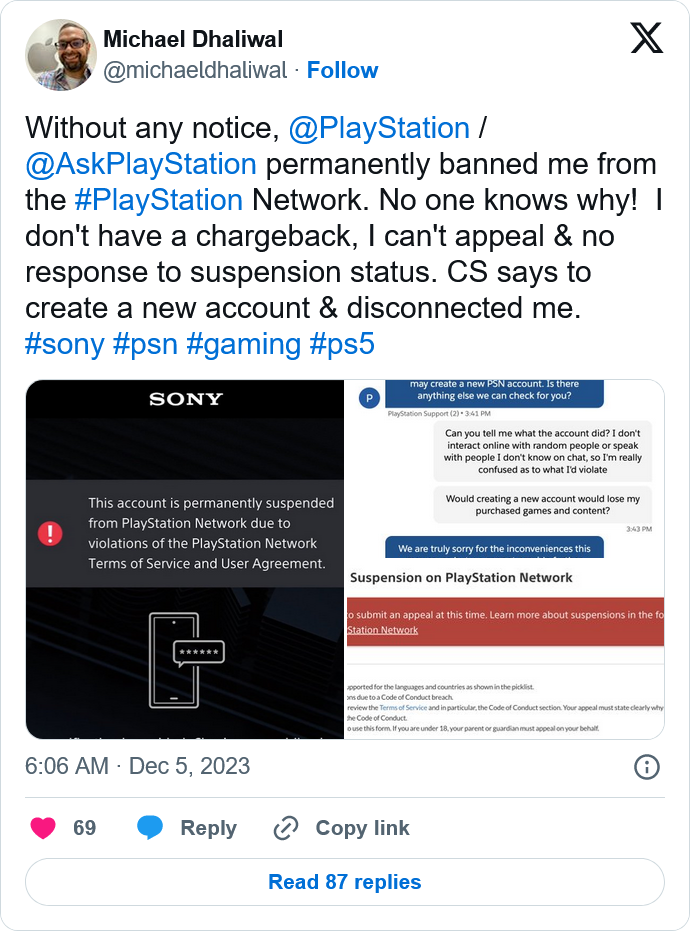The image size is (690, 931).
Task: Follow @michaeldhaliwal
Action: [342, 70]
